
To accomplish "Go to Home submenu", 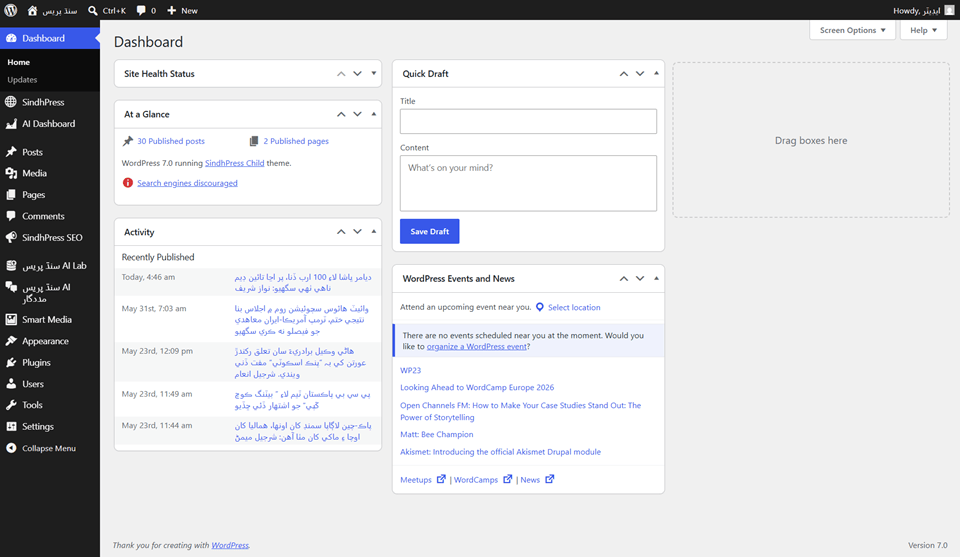I will pos(18,62).
